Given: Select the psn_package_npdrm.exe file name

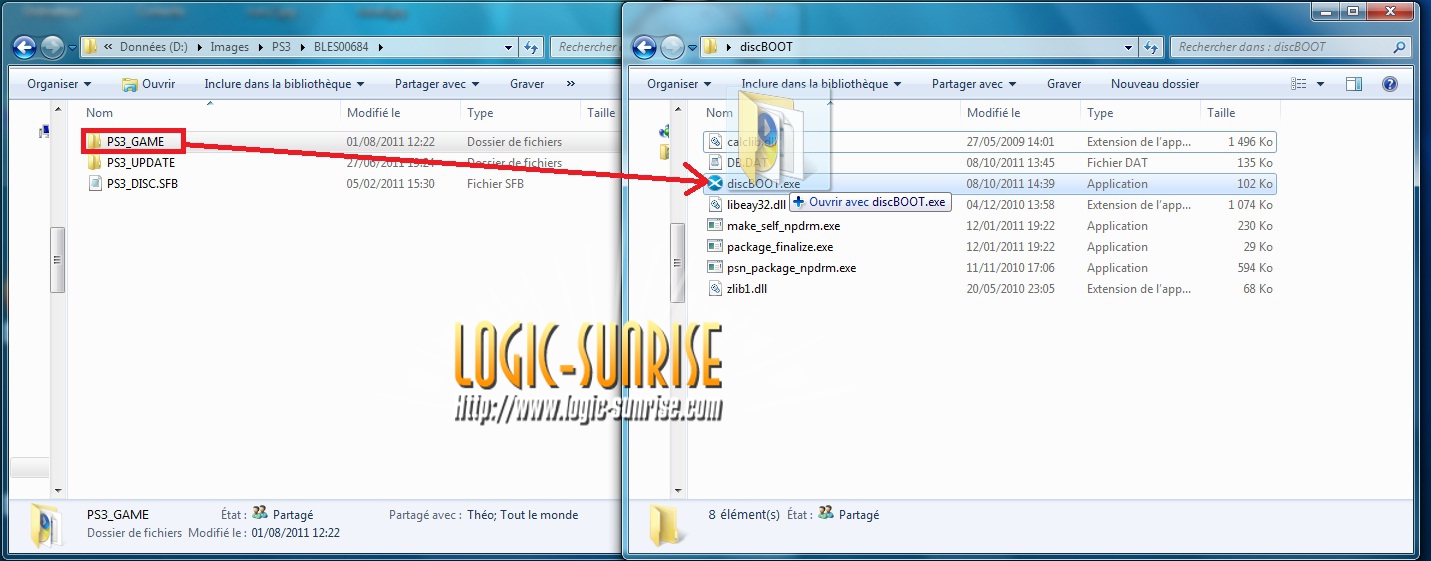Looking at the screenshot, I should click(791, 268).
